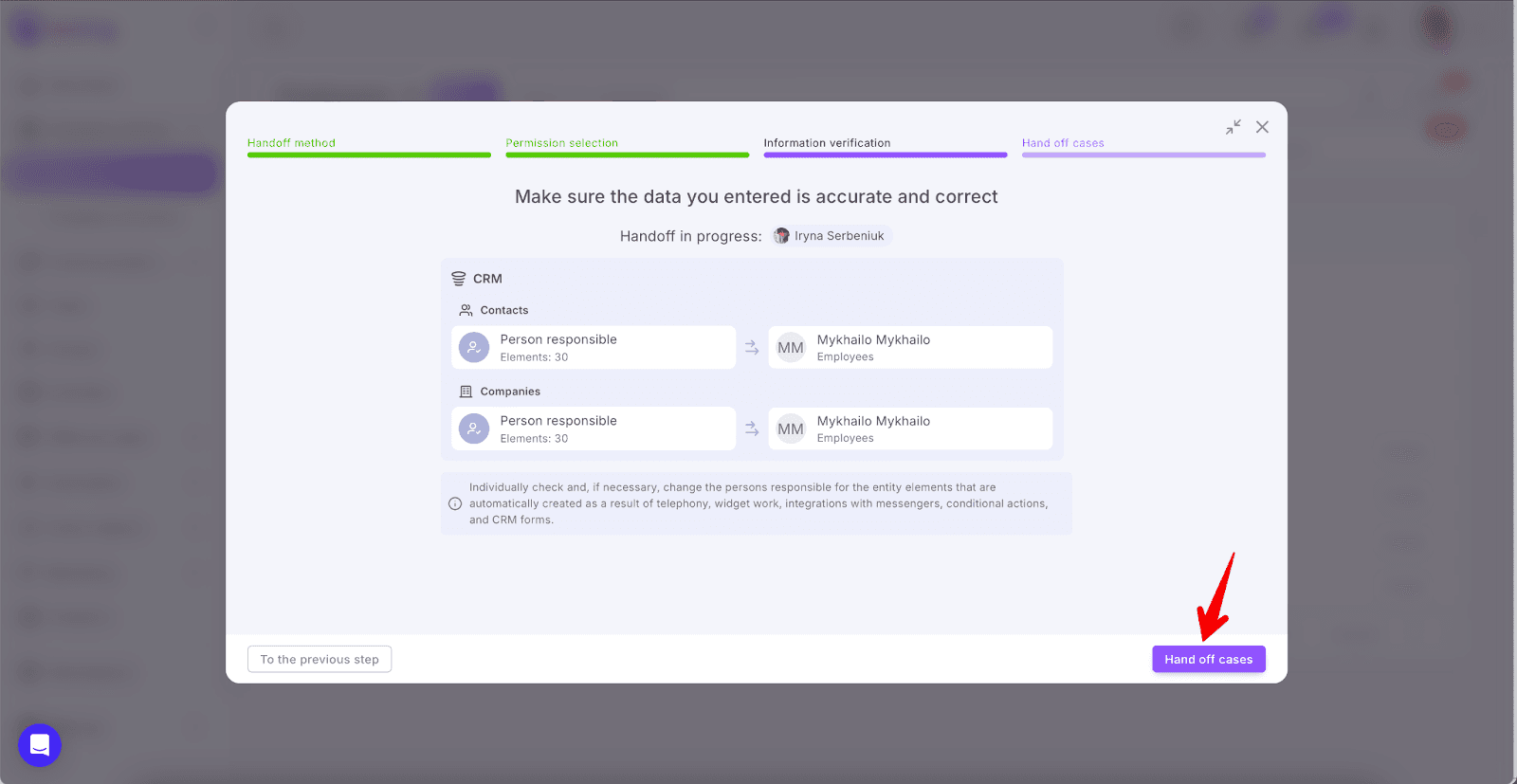Click the CRM stack icon
1517x784 pixels.
(459, 279)
